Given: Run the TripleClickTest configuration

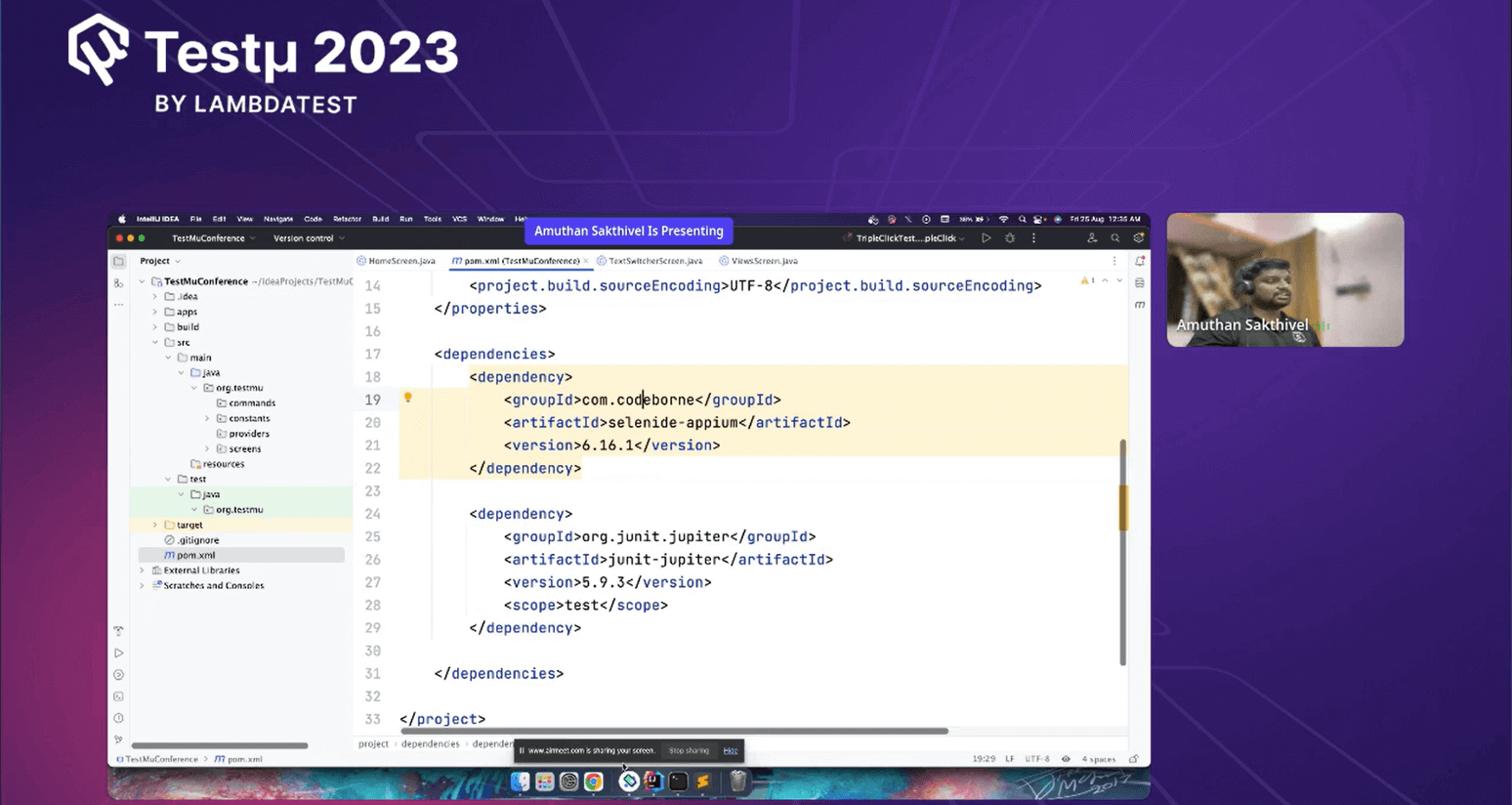Looking at the screenshot, I should pyautogui.click(x=987, y=238).
